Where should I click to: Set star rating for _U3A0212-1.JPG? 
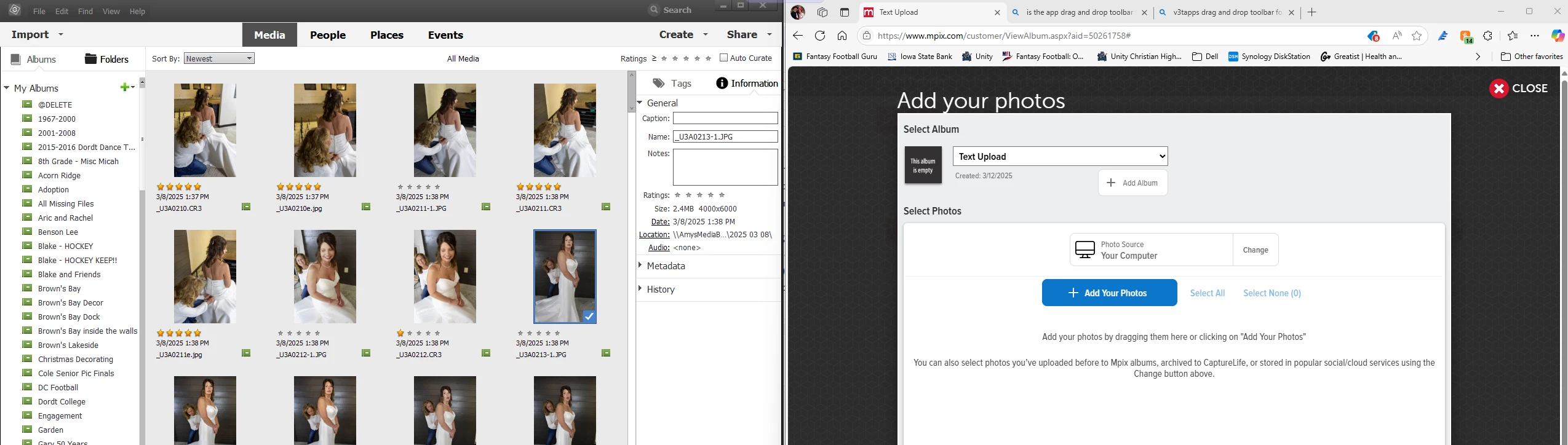[x=298, y=333]
